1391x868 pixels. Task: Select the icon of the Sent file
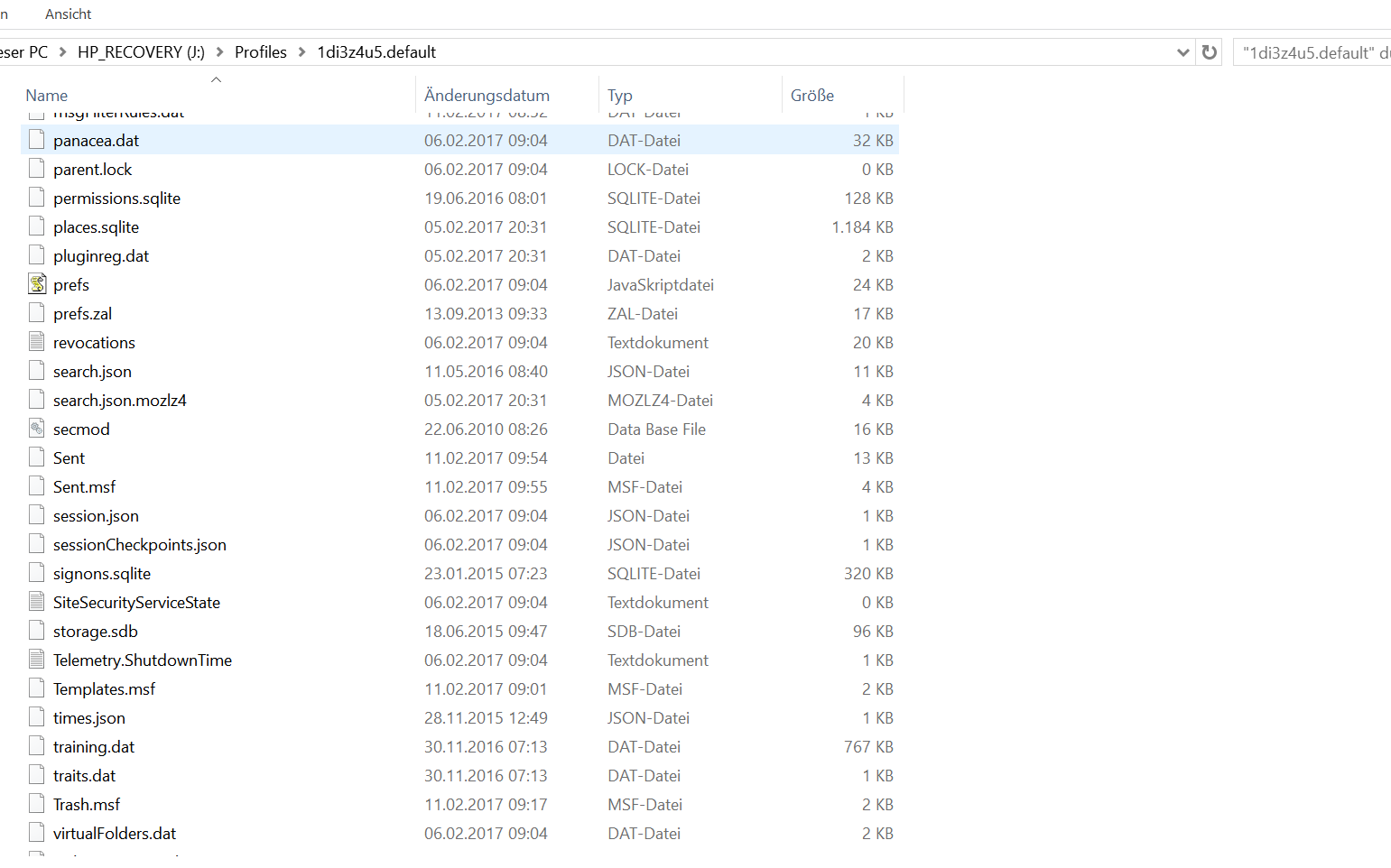pyautogui.click(x=36, y=457)
